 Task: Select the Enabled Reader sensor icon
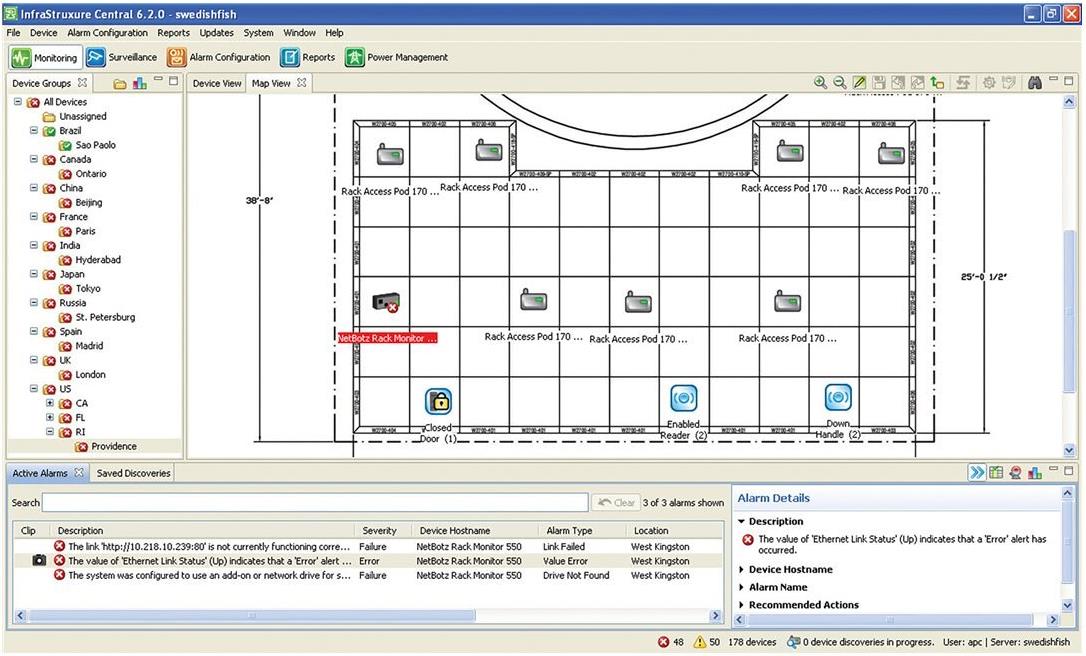684,398
